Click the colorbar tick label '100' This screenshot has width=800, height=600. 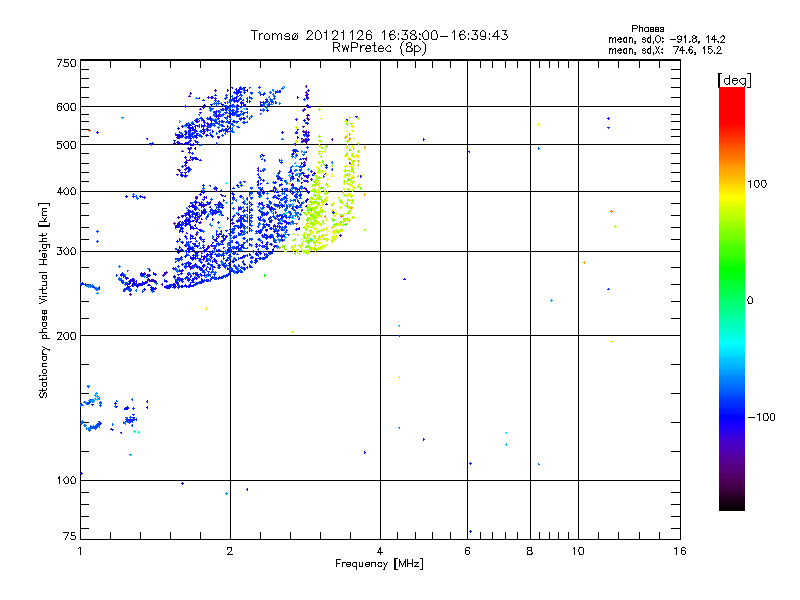tap(757, 184)
